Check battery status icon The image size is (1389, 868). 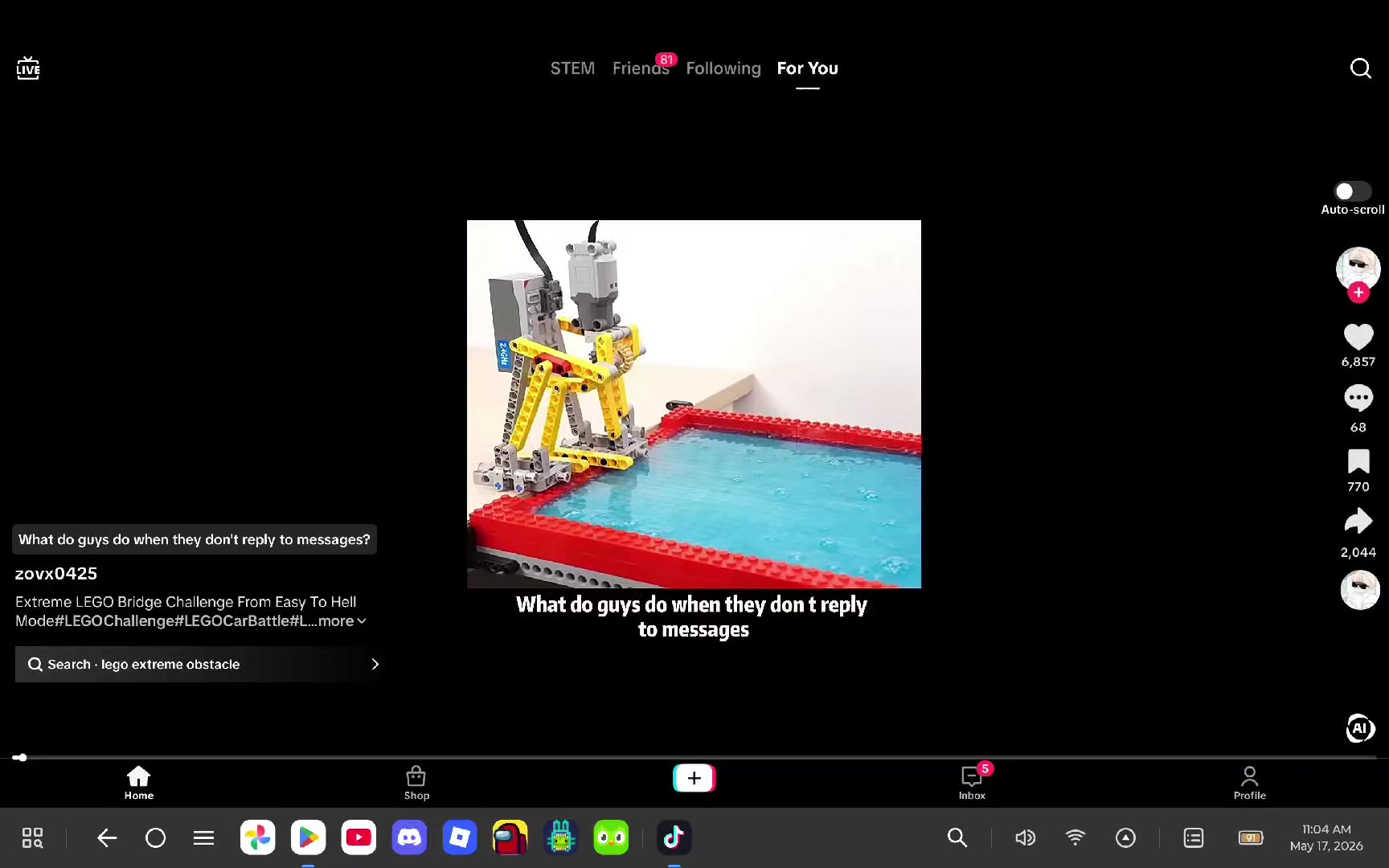pos(1251,838)
